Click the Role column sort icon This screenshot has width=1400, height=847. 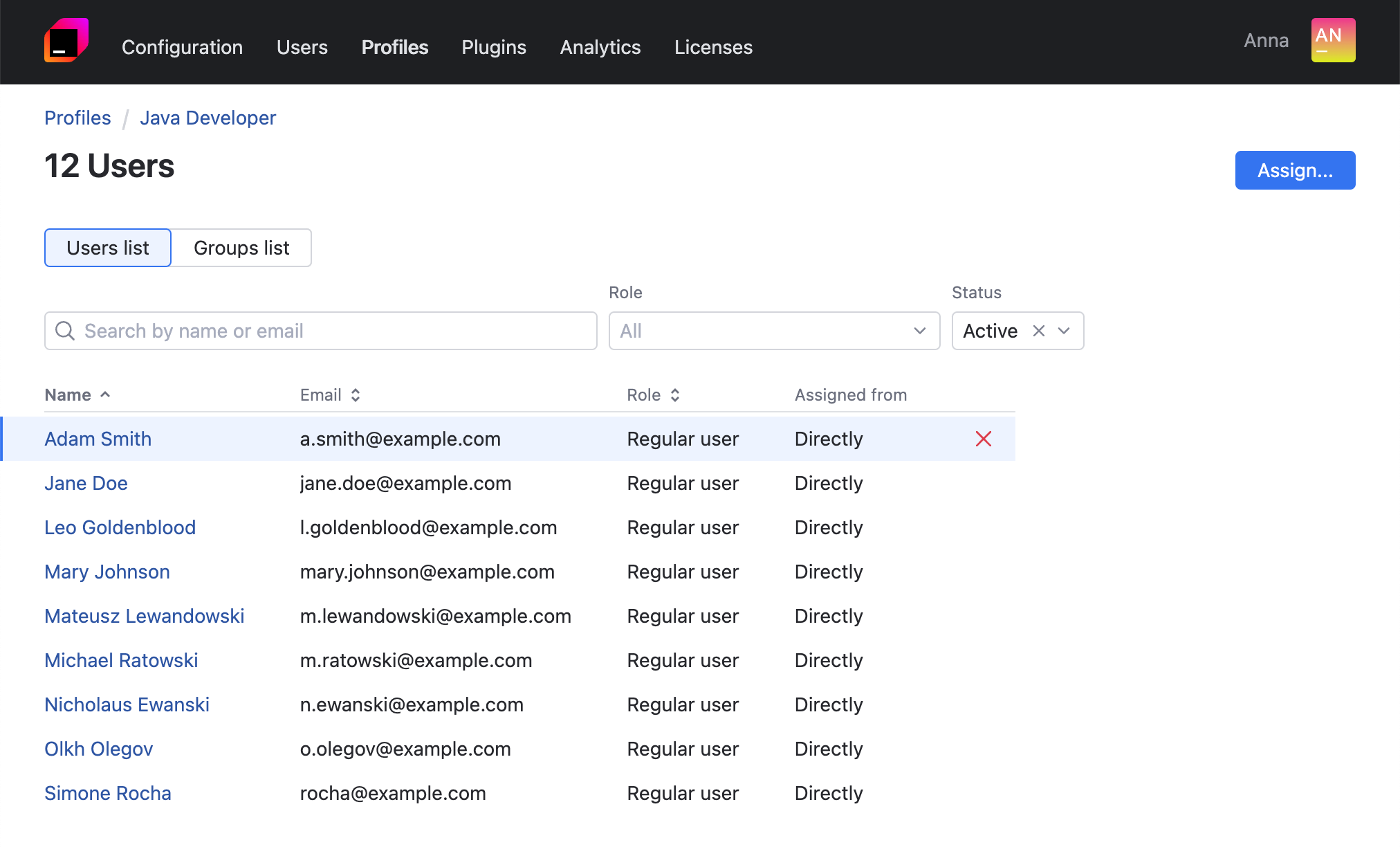(x=675, y=394)
